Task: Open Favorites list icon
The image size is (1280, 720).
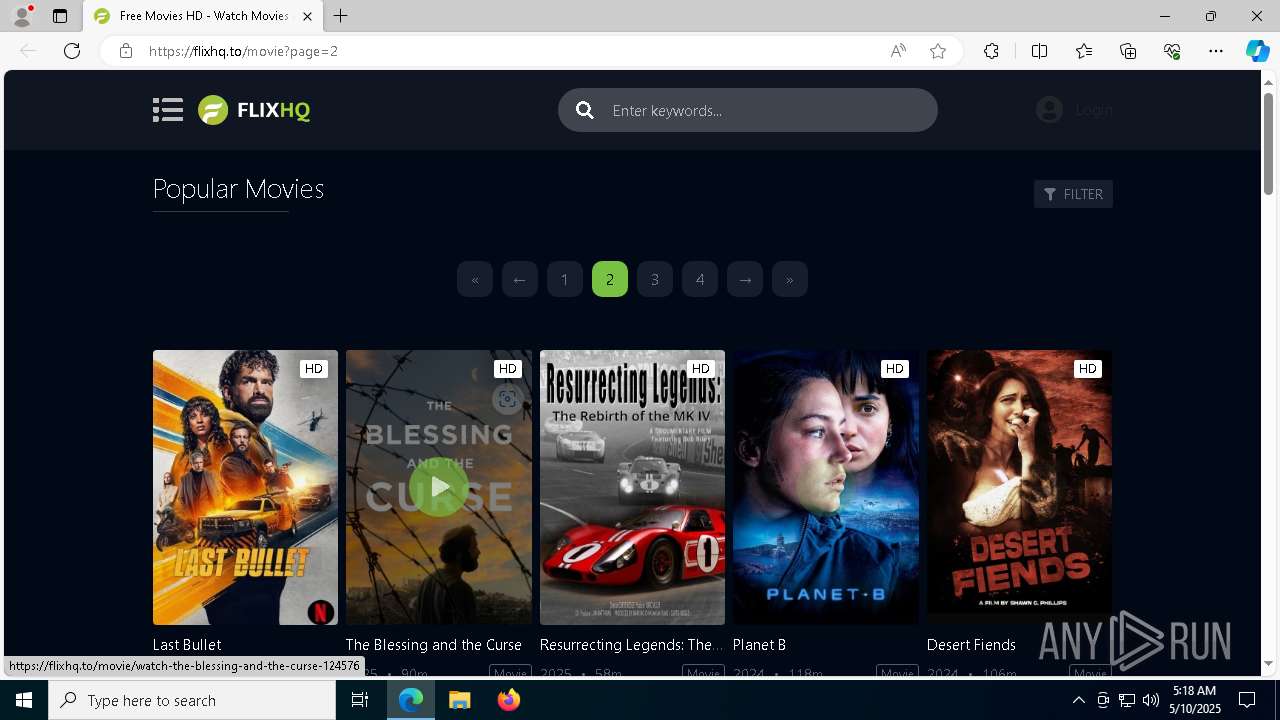Action: [x=1084, y=51]
